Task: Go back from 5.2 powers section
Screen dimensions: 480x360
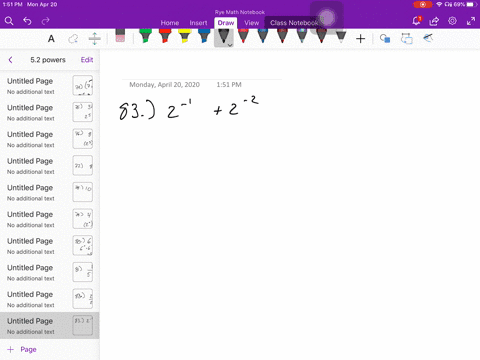Action: tap(10, 60)
